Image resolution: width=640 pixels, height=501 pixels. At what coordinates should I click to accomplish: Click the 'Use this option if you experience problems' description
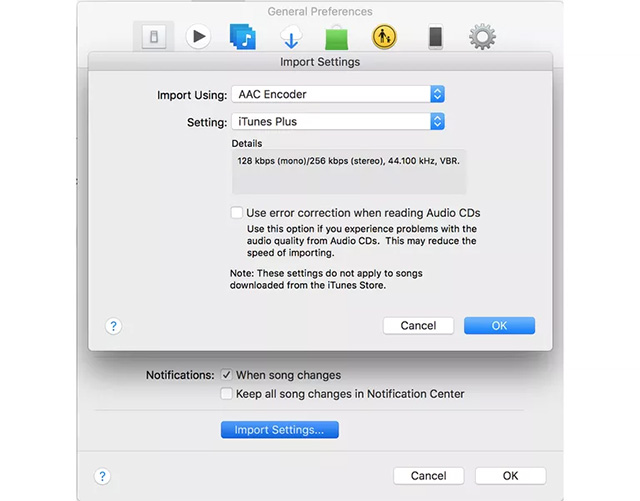362,240
